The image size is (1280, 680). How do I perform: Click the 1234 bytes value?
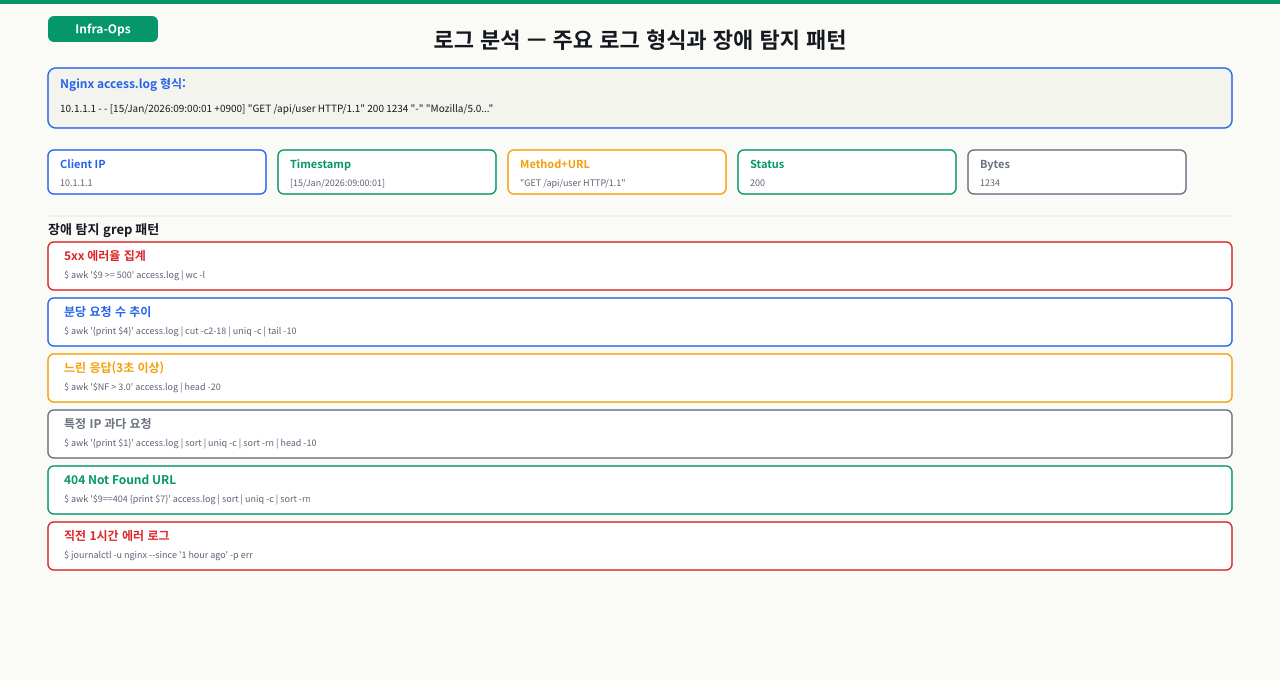click(990, 183)
